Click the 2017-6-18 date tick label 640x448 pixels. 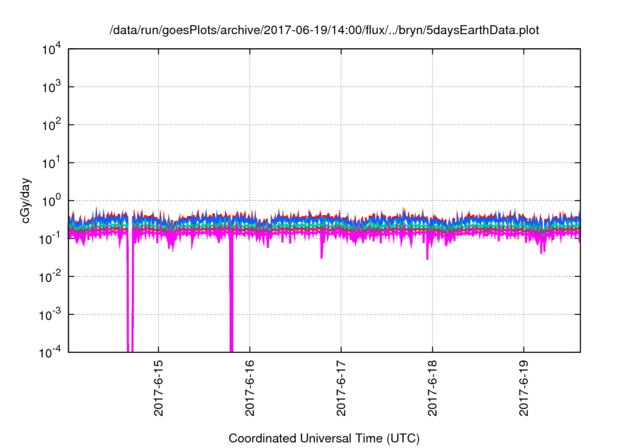pos(433,388)
